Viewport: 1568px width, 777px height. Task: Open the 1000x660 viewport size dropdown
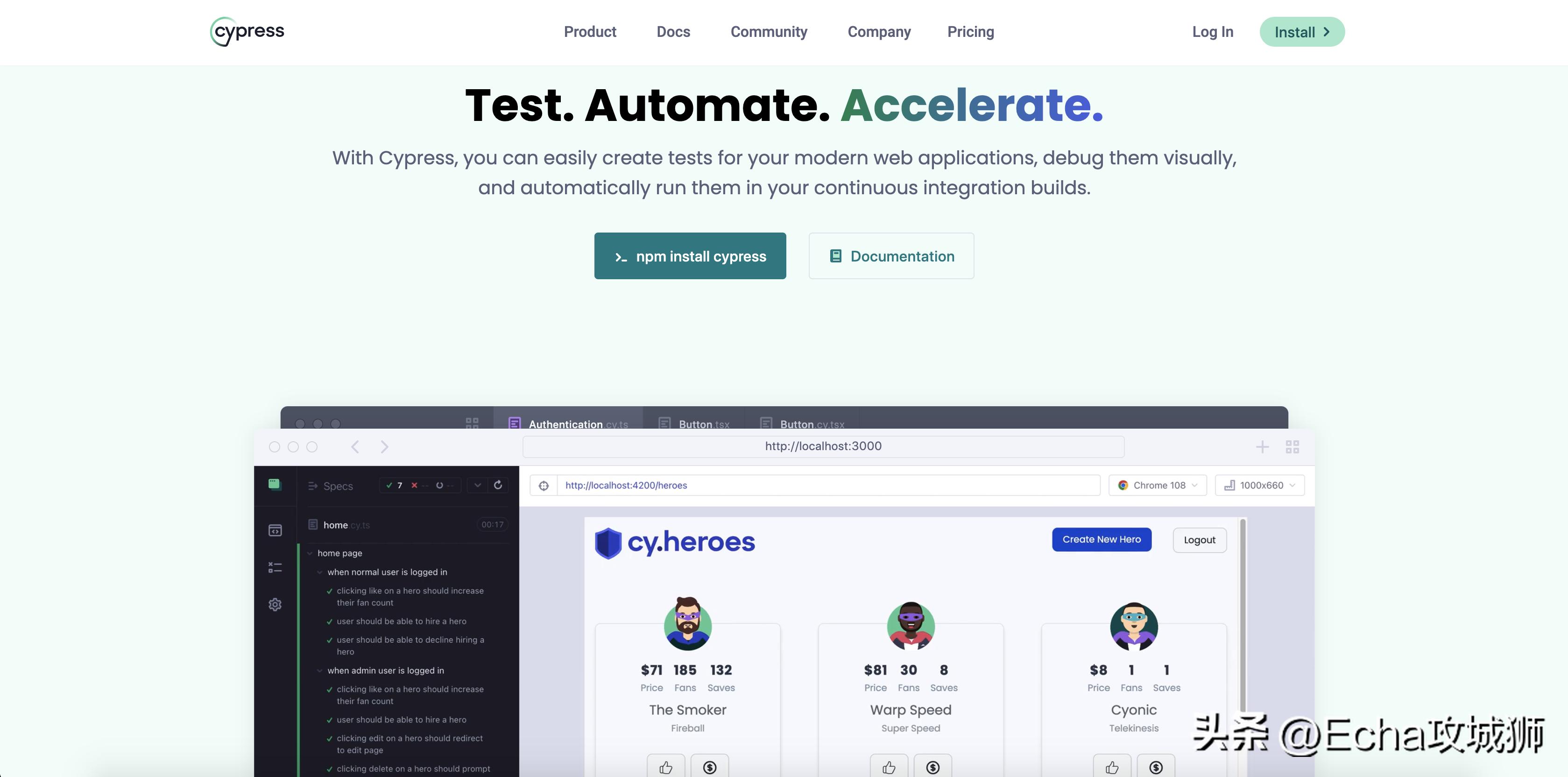(1259, 485)
